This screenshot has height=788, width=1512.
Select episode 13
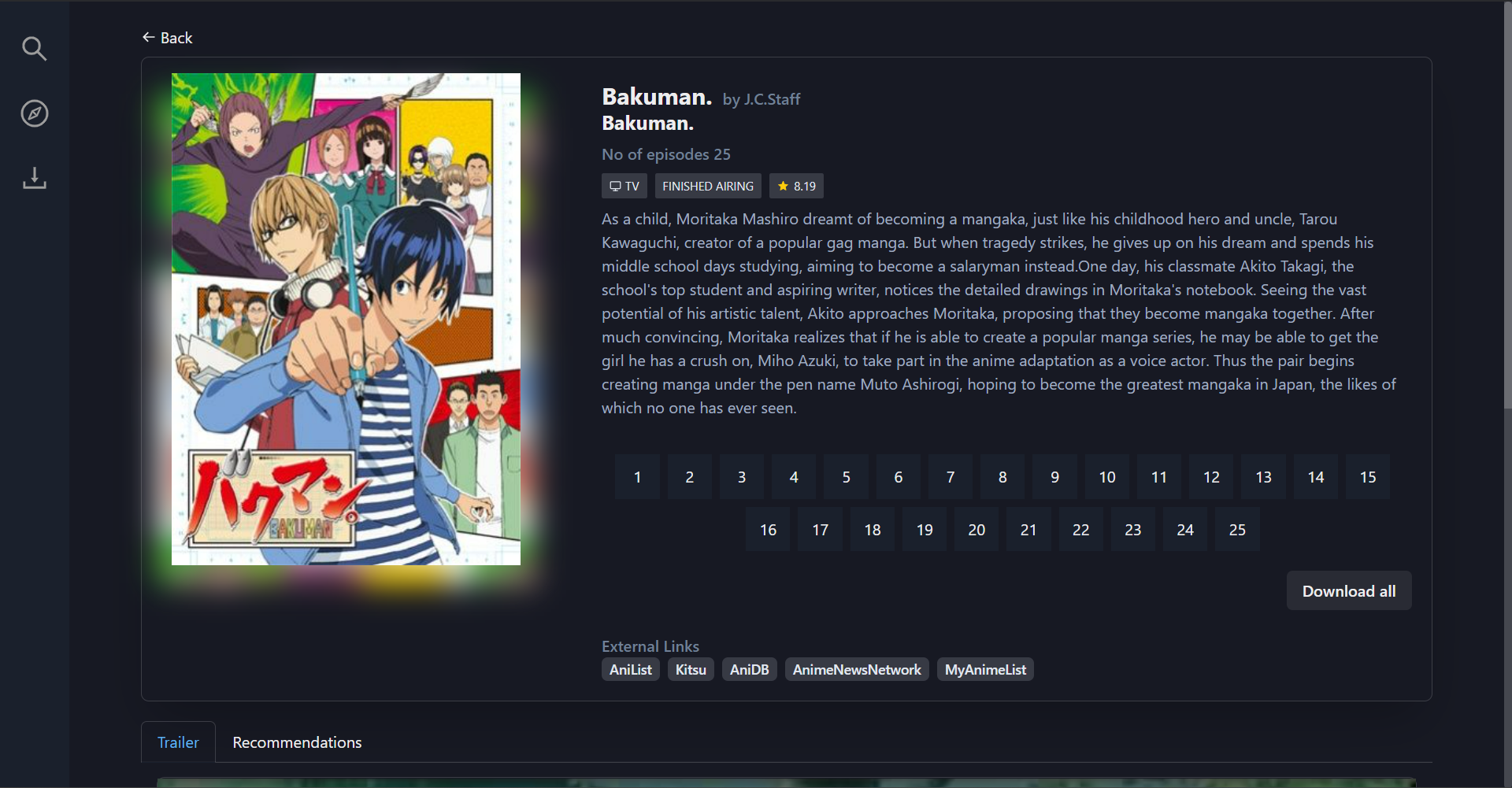[1264, 476]
